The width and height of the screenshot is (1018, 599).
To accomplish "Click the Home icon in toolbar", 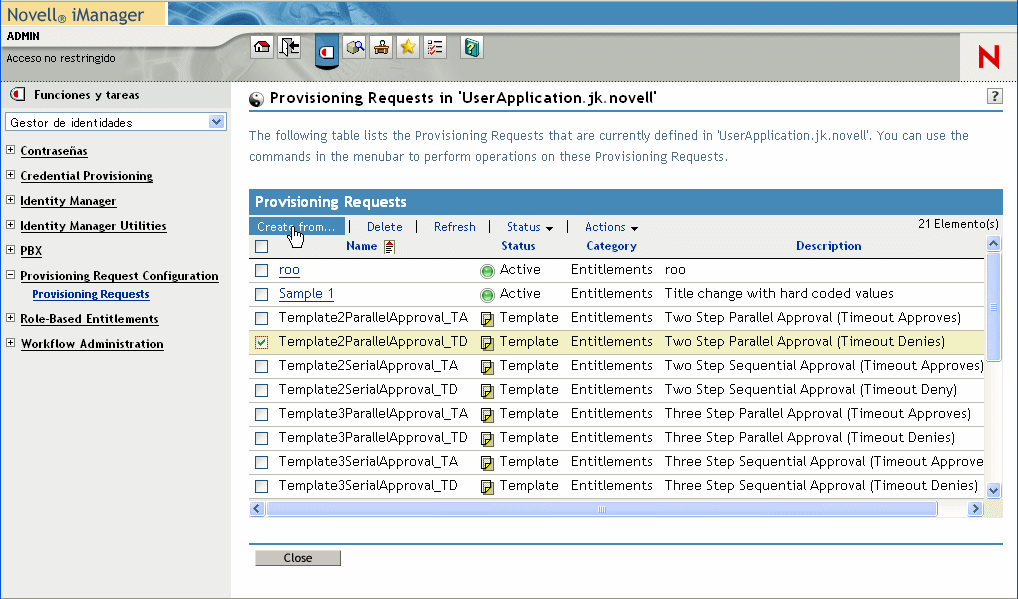I will pos(262,47).
